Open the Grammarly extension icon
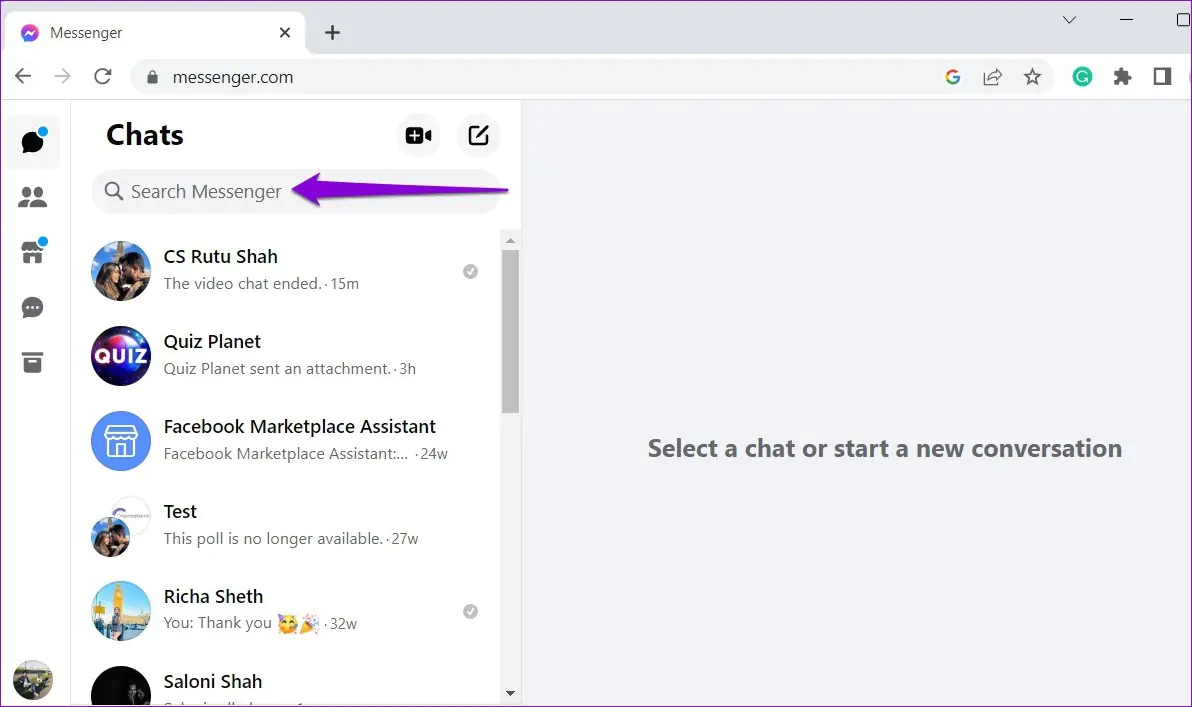 point(1082,76)
